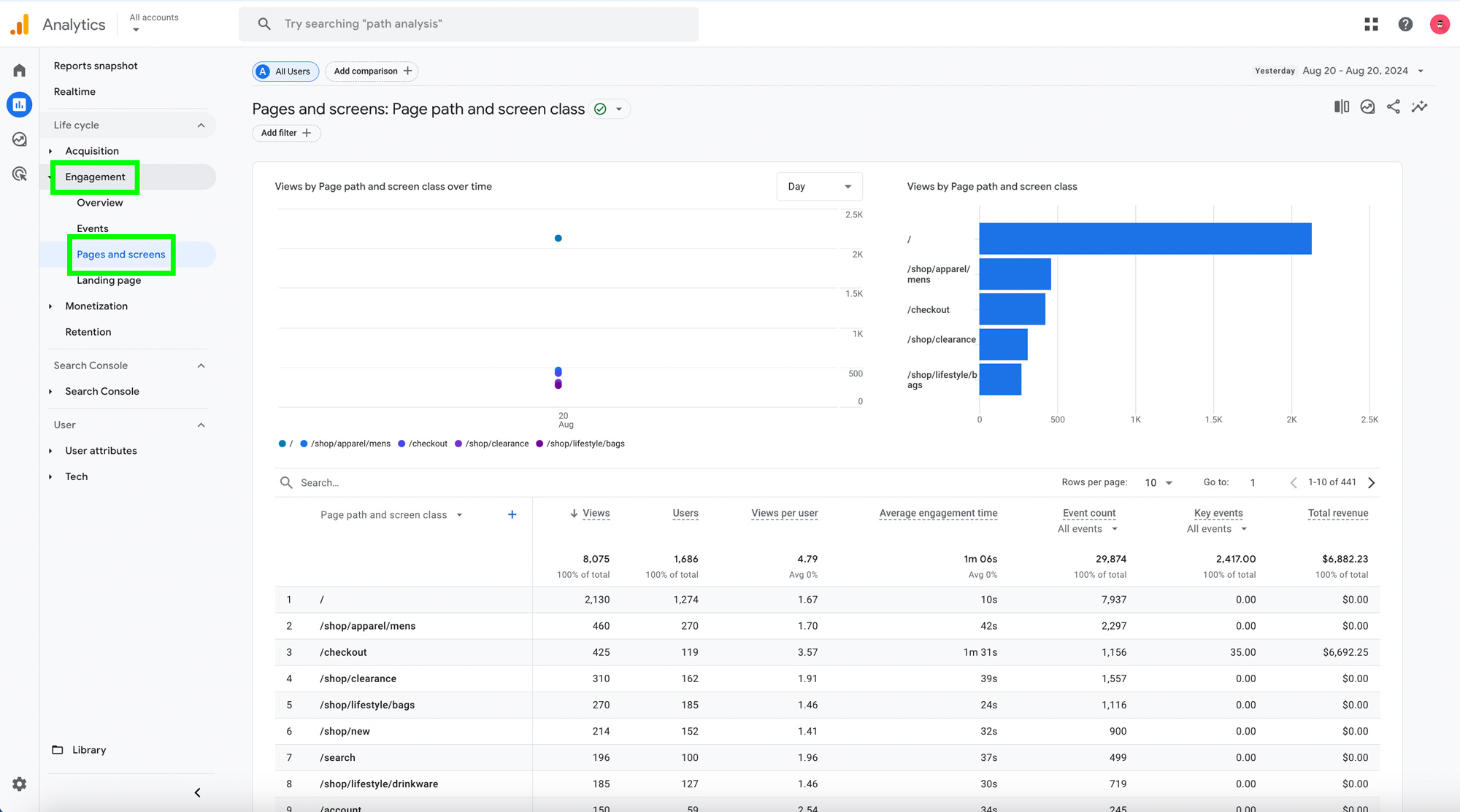Open Rows per page dropdown
The height and width of the screenshot is (812, 1460).
[1159, 483]
